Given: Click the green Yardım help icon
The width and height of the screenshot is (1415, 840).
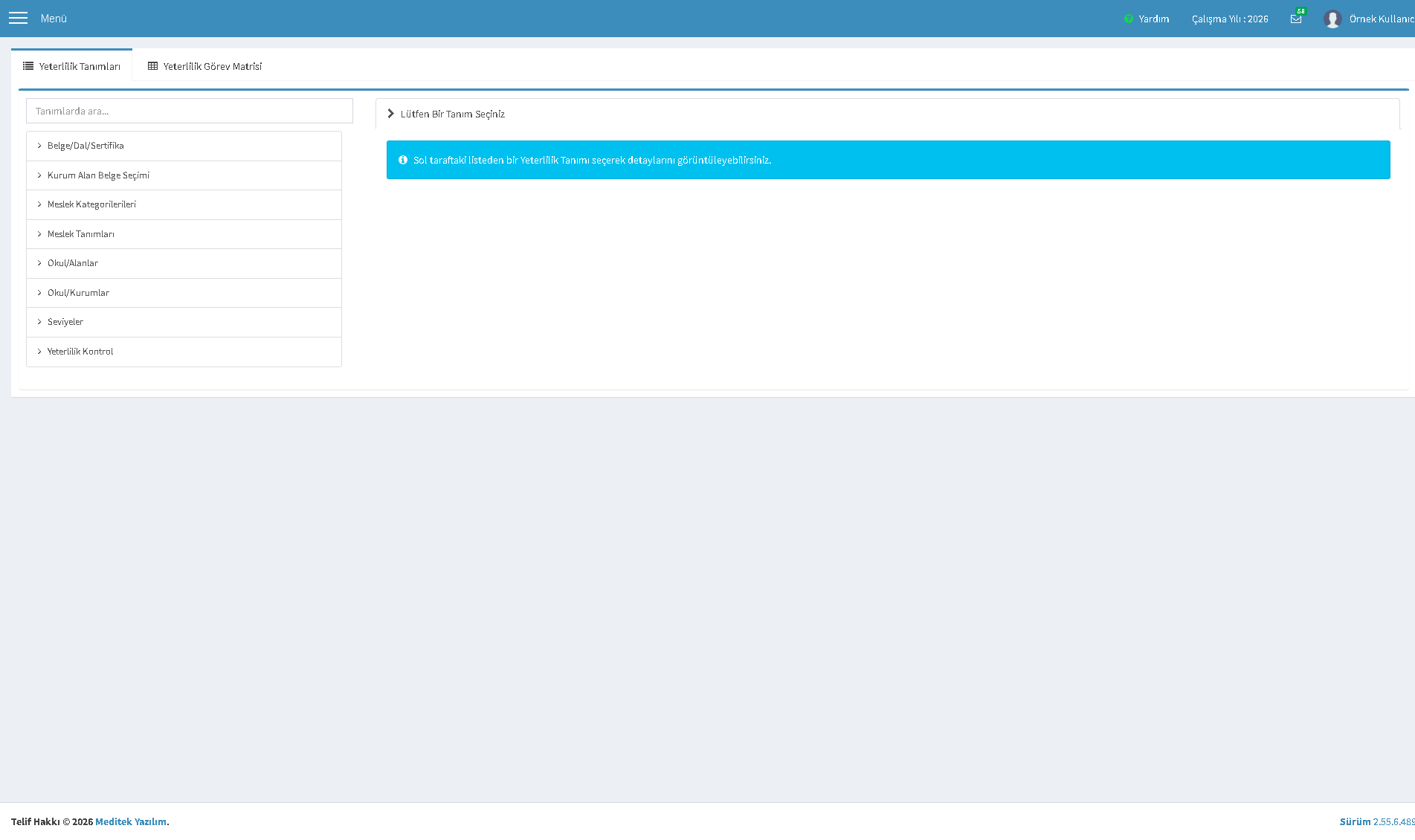Looking at the screenshot, I should [x=1129, y=19].
